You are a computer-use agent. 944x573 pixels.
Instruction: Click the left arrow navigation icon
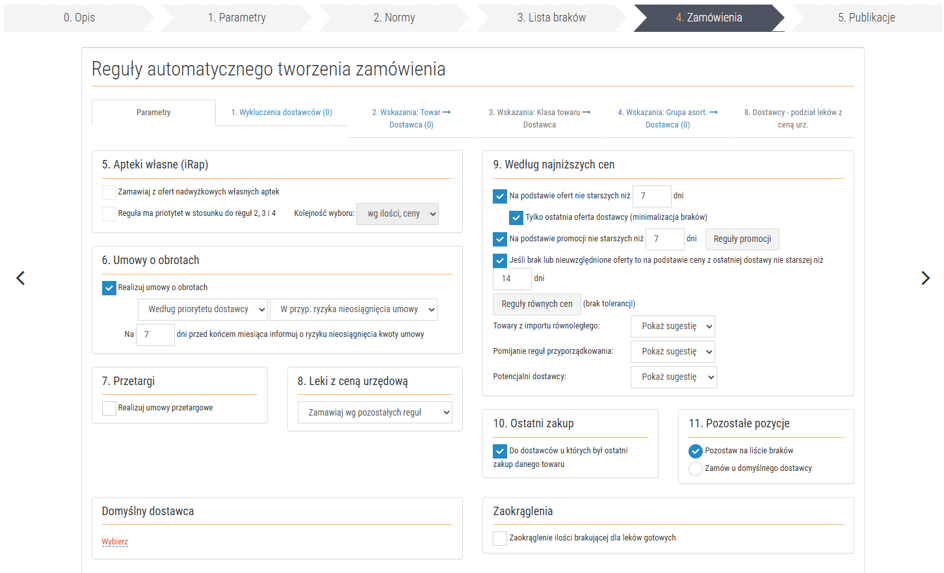click(20, 278)
